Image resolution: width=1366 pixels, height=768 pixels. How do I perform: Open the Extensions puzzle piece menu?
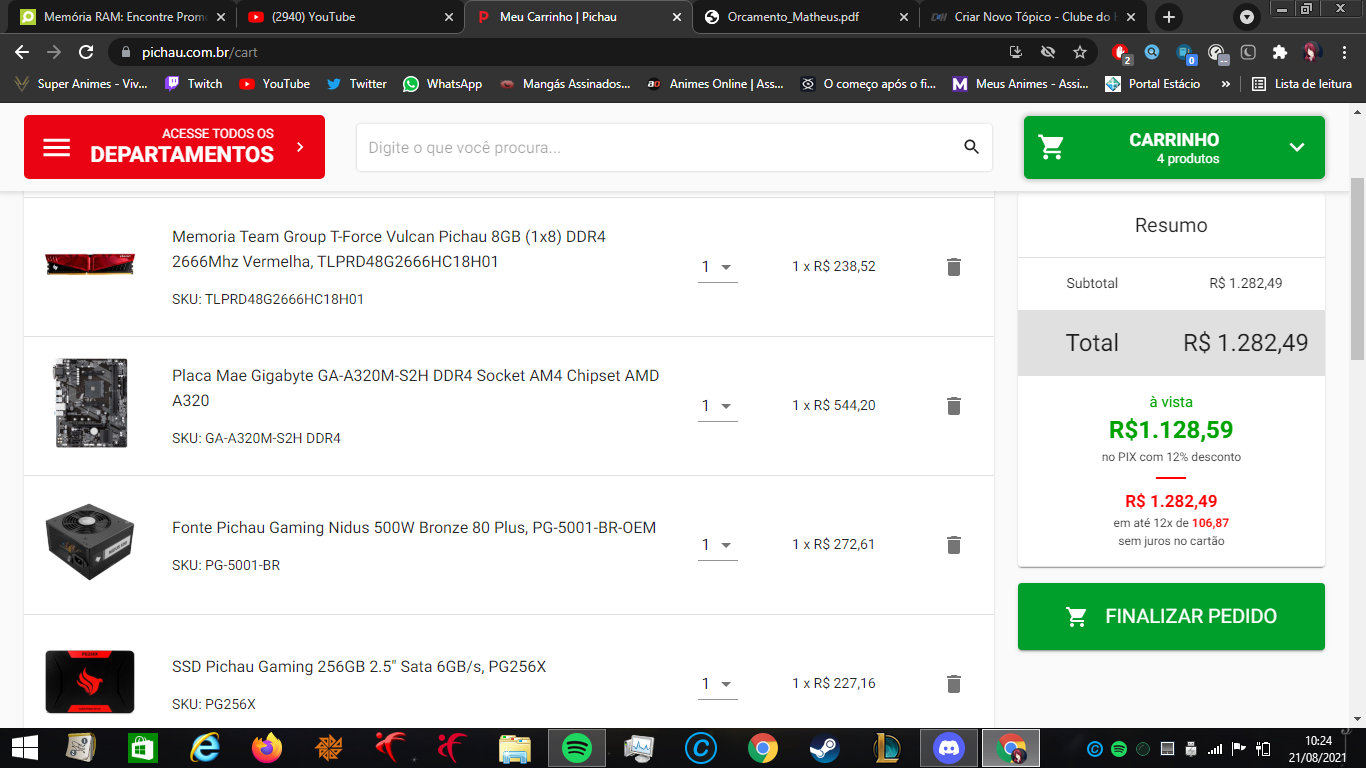pyautogui.click(x=1280, y=52)
